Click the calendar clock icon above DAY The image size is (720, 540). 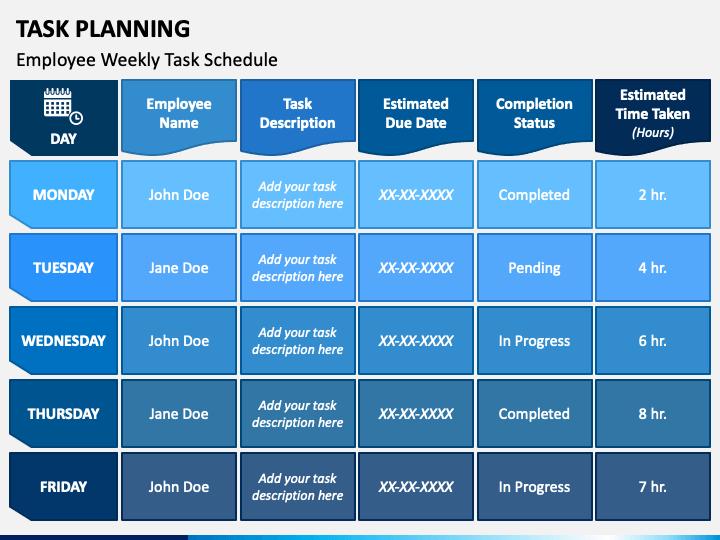63,106
